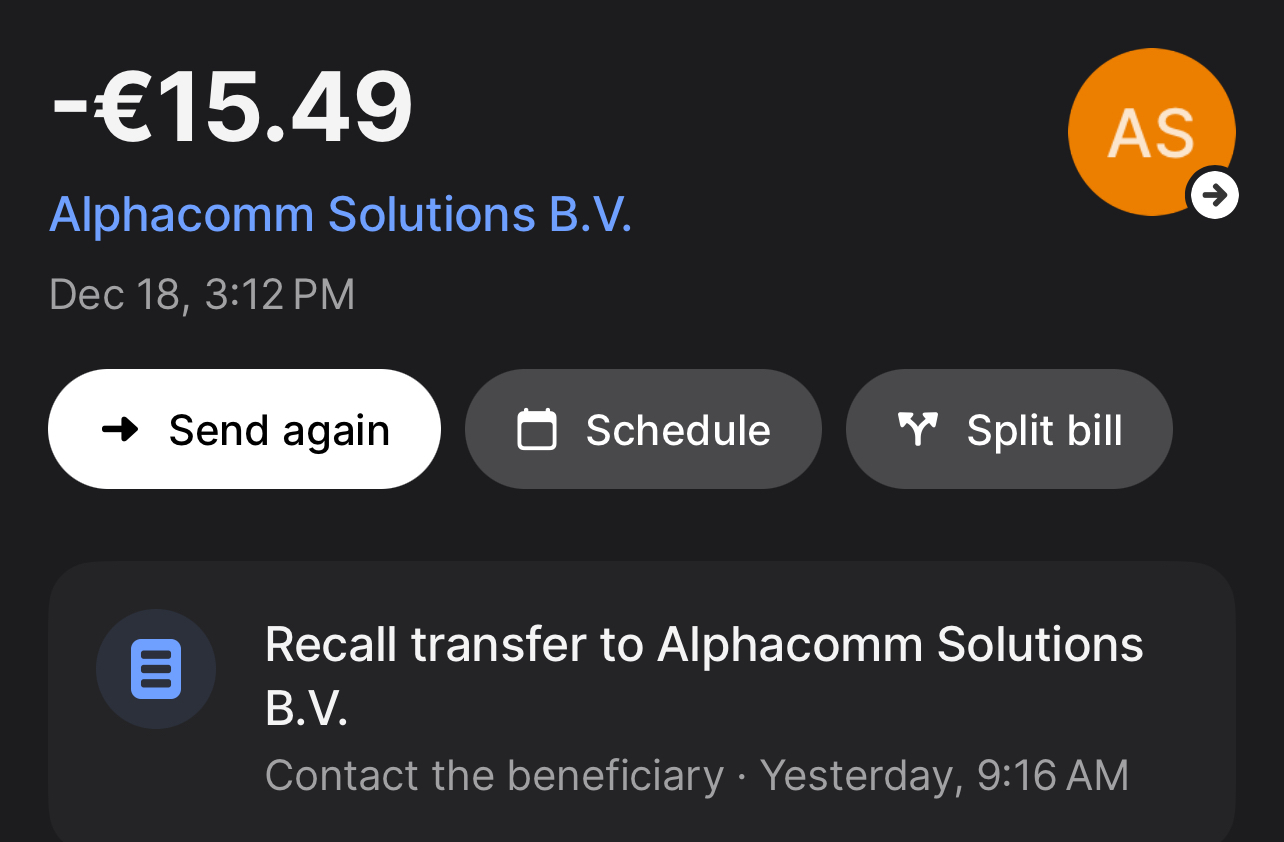
Task: Click the Split bill label text
Action: [1045, 430]
